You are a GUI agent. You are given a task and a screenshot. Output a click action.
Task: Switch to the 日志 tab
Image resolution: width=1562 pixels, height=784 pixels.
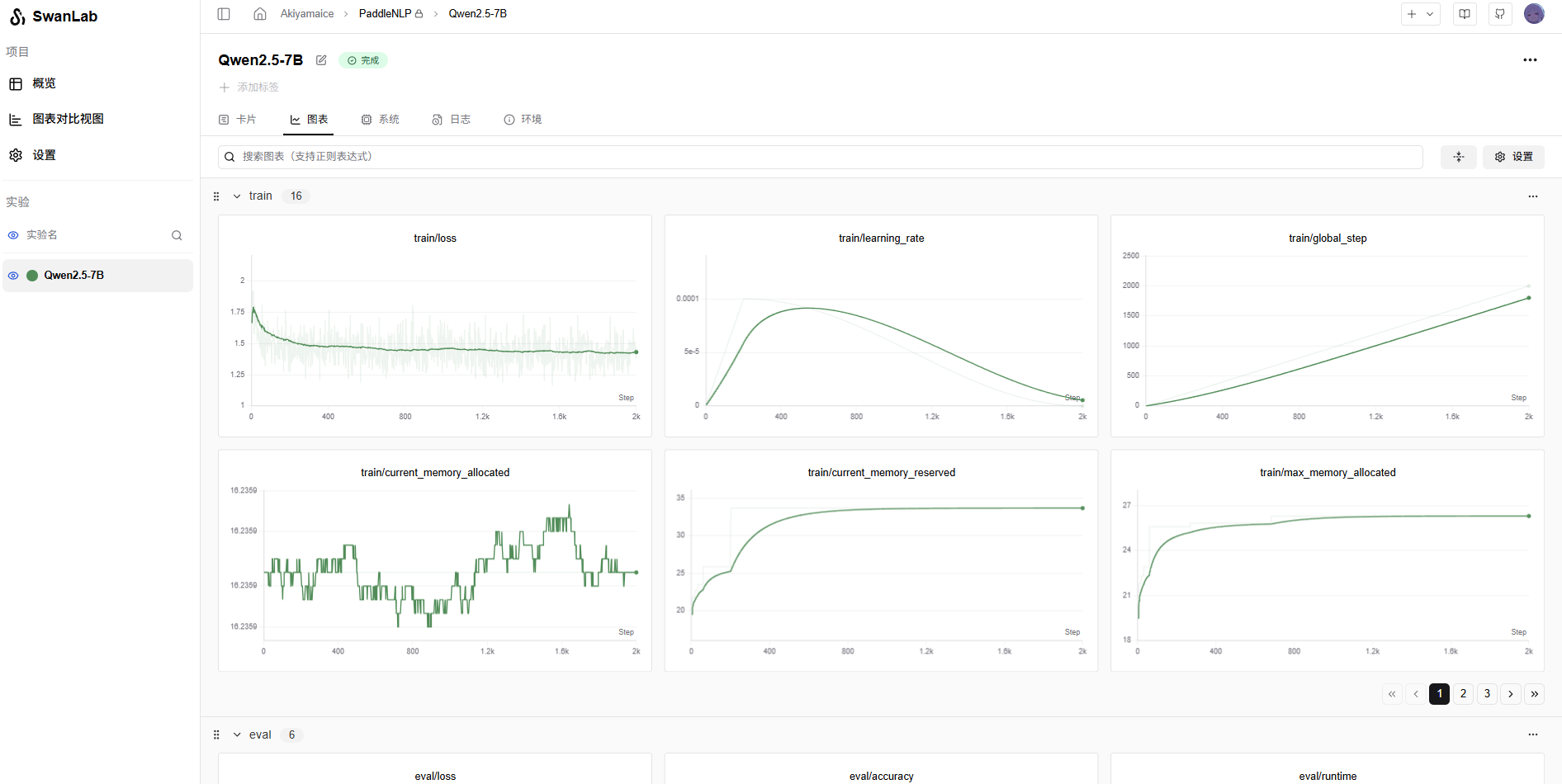tap(451, 120)
